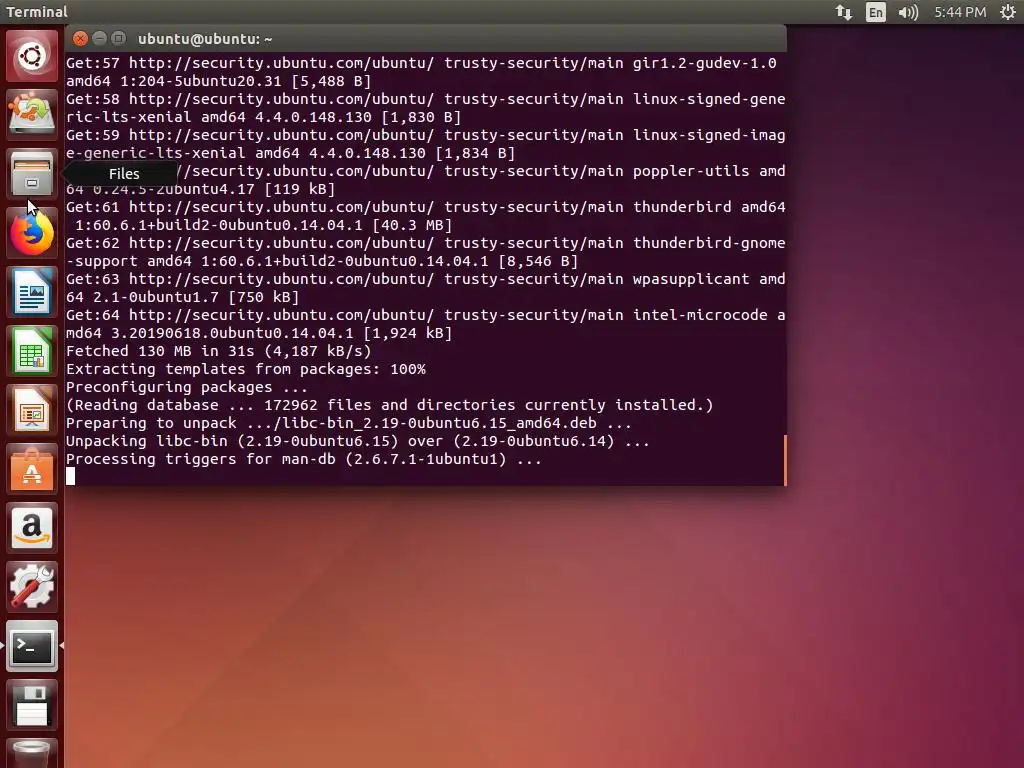
Task: Open LibreOffice Writer from the launcher
Action: click(x=32, y=291)
